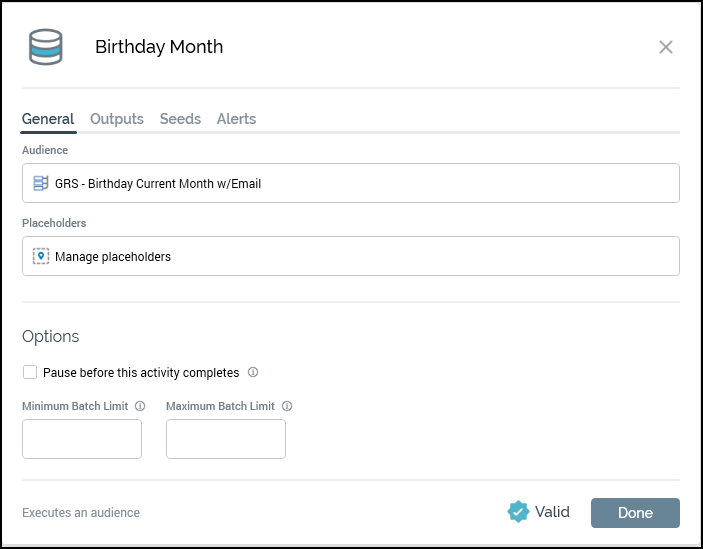Viewport: 703px width, 549px height.
Task: Show info for Minimum Batch Limit
Action: click(x=140, y=407)
